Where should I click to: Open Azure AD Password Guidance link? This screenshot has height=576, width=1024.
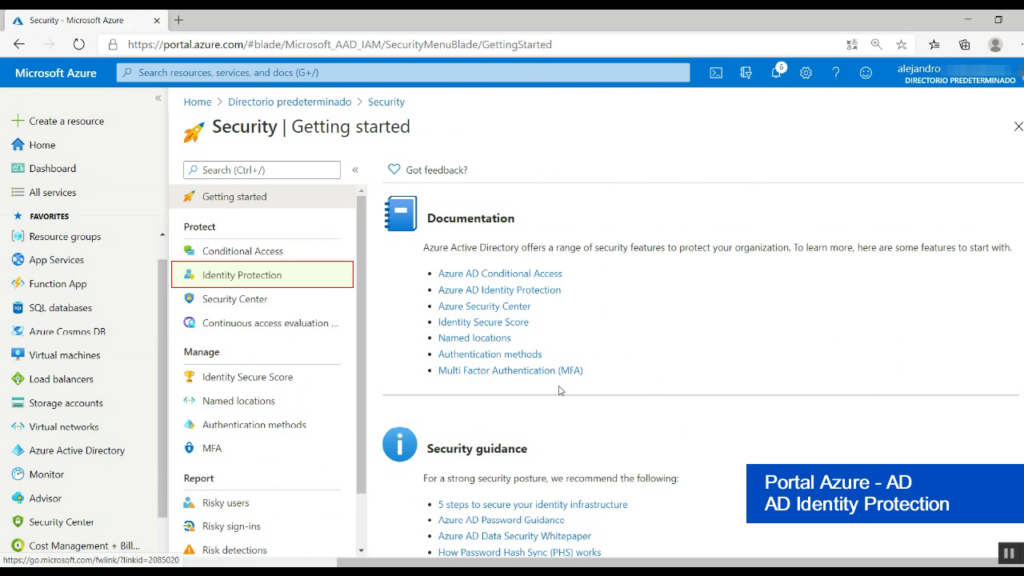point(501,520)
